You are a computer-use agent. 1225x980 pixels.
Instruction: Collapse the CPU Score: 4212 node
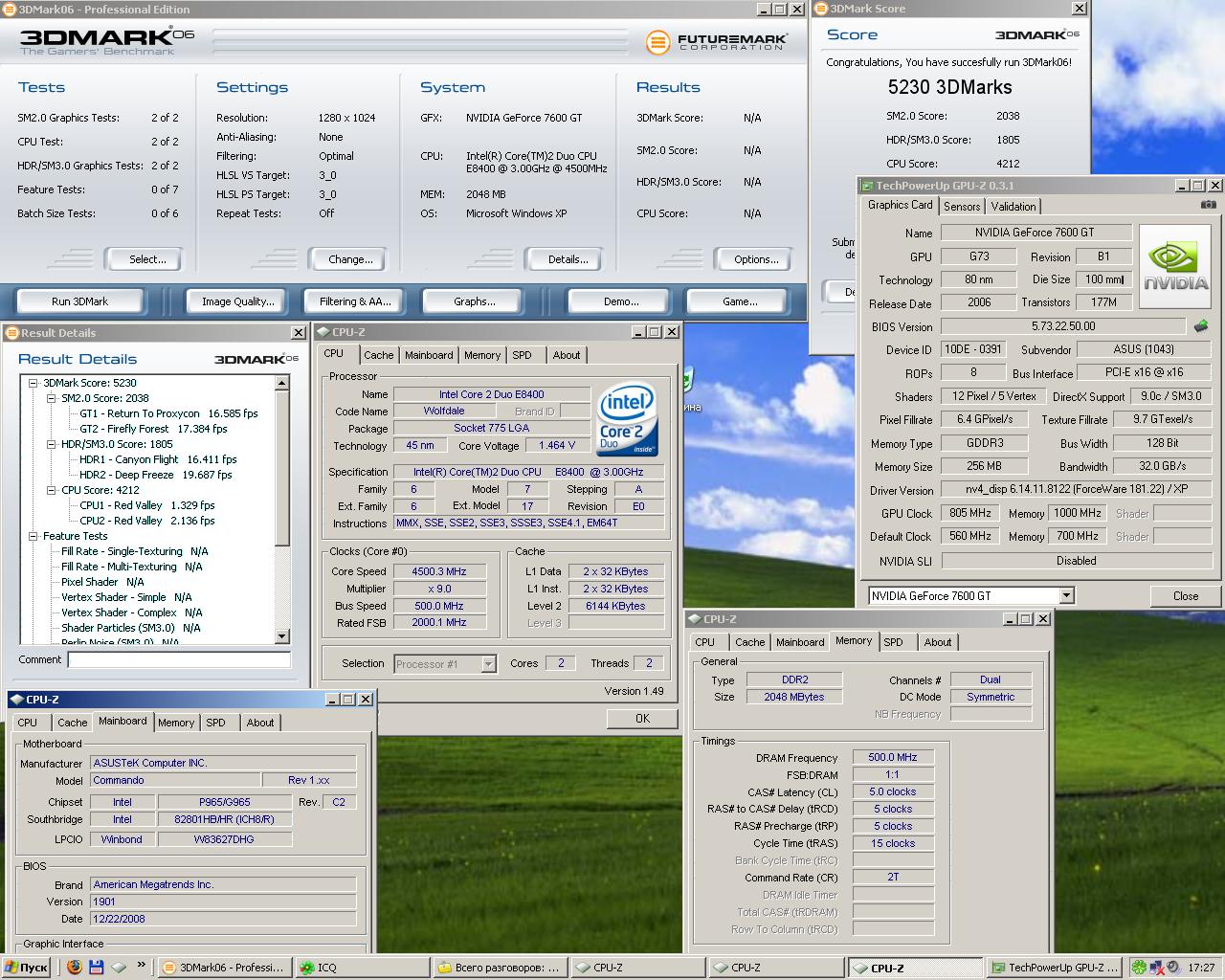click(x=52, y=490)
